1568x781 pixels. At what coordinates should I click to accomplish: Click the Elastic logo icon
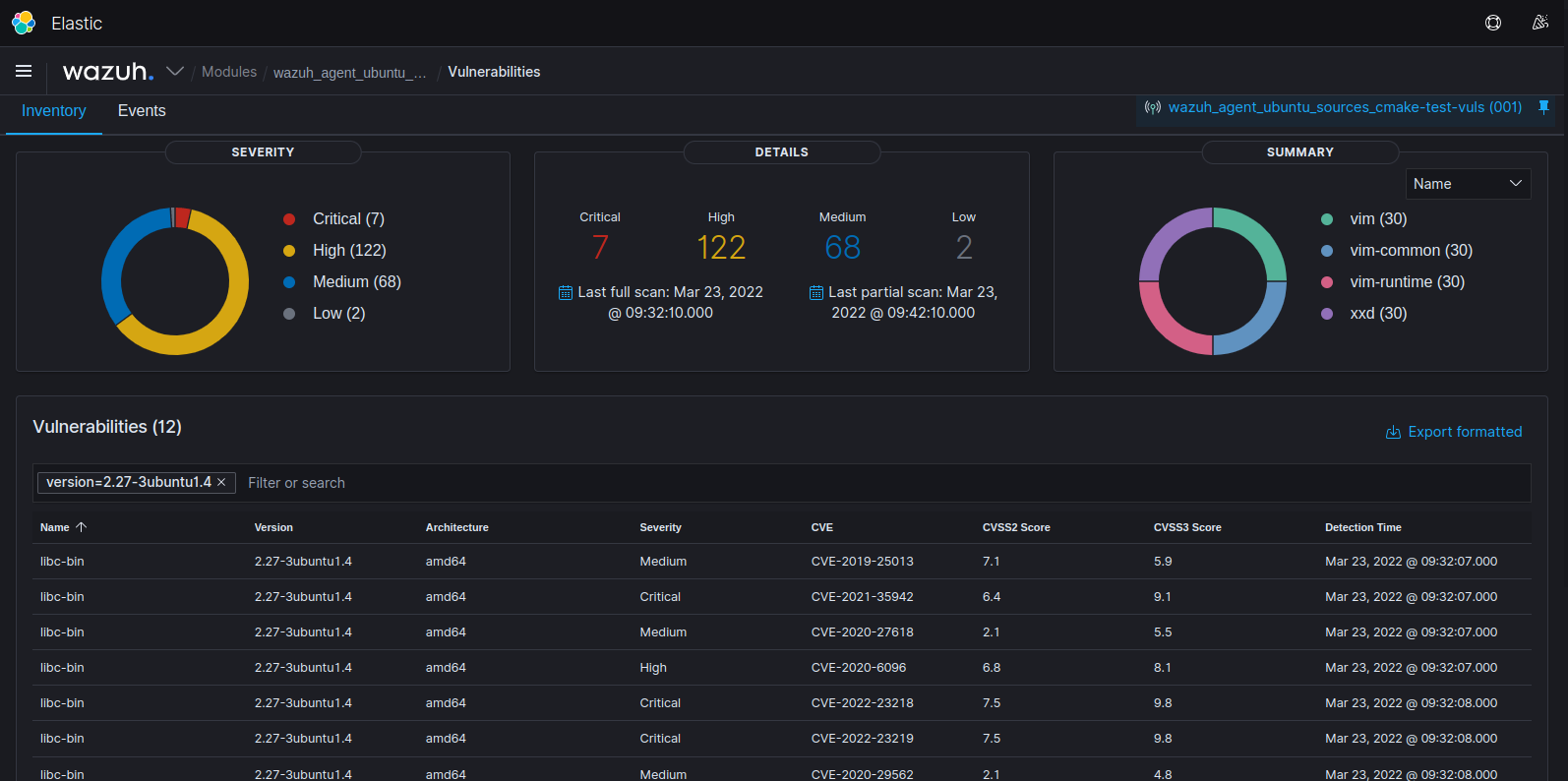pos(24,23)
